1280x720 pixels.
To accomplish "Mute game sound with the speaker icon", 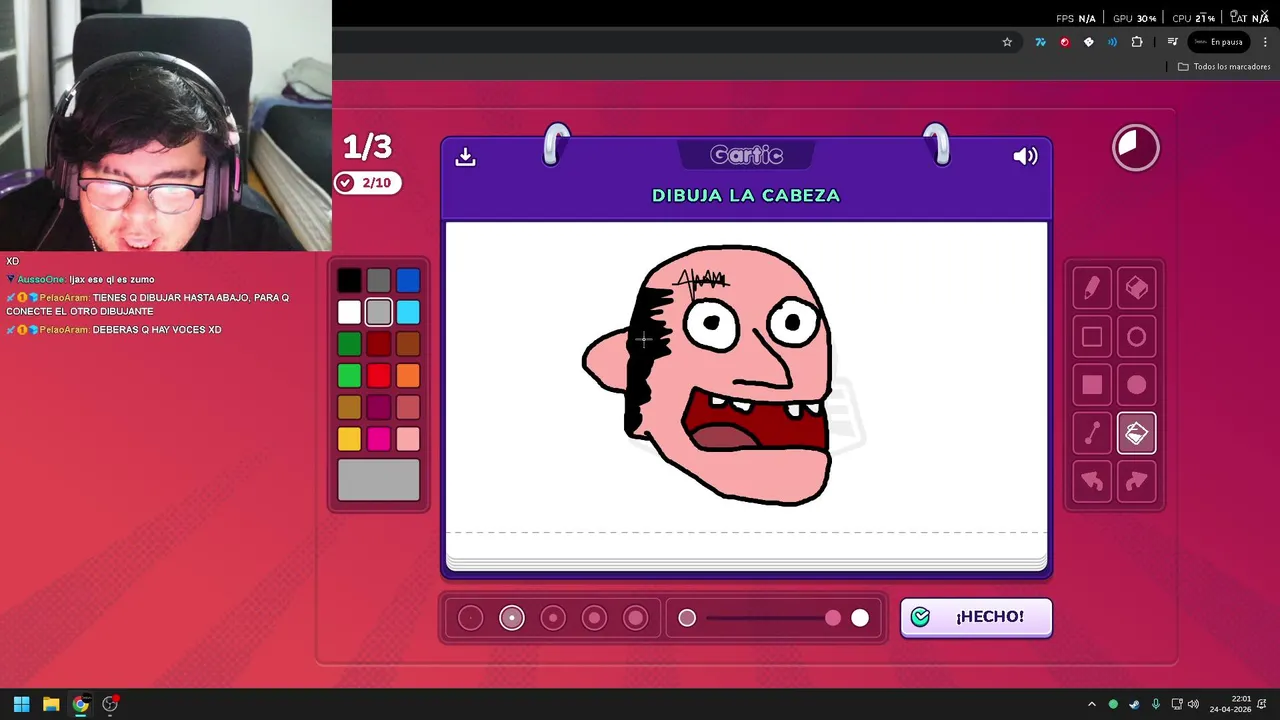I will 1025,156.
